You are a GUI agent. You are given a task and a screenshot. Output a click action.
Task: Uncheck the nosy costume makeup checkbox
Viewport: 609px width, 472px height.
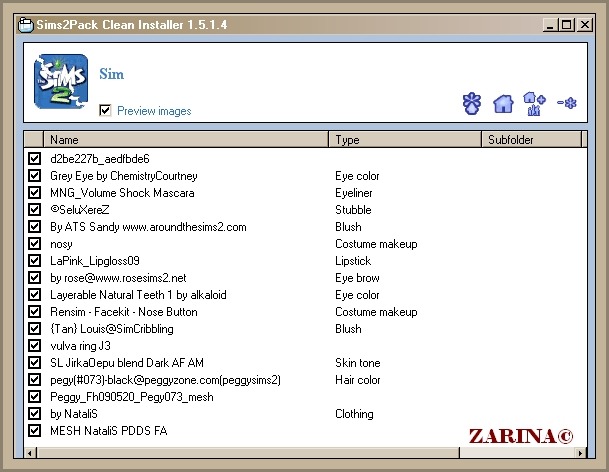(x=35, y=244)
